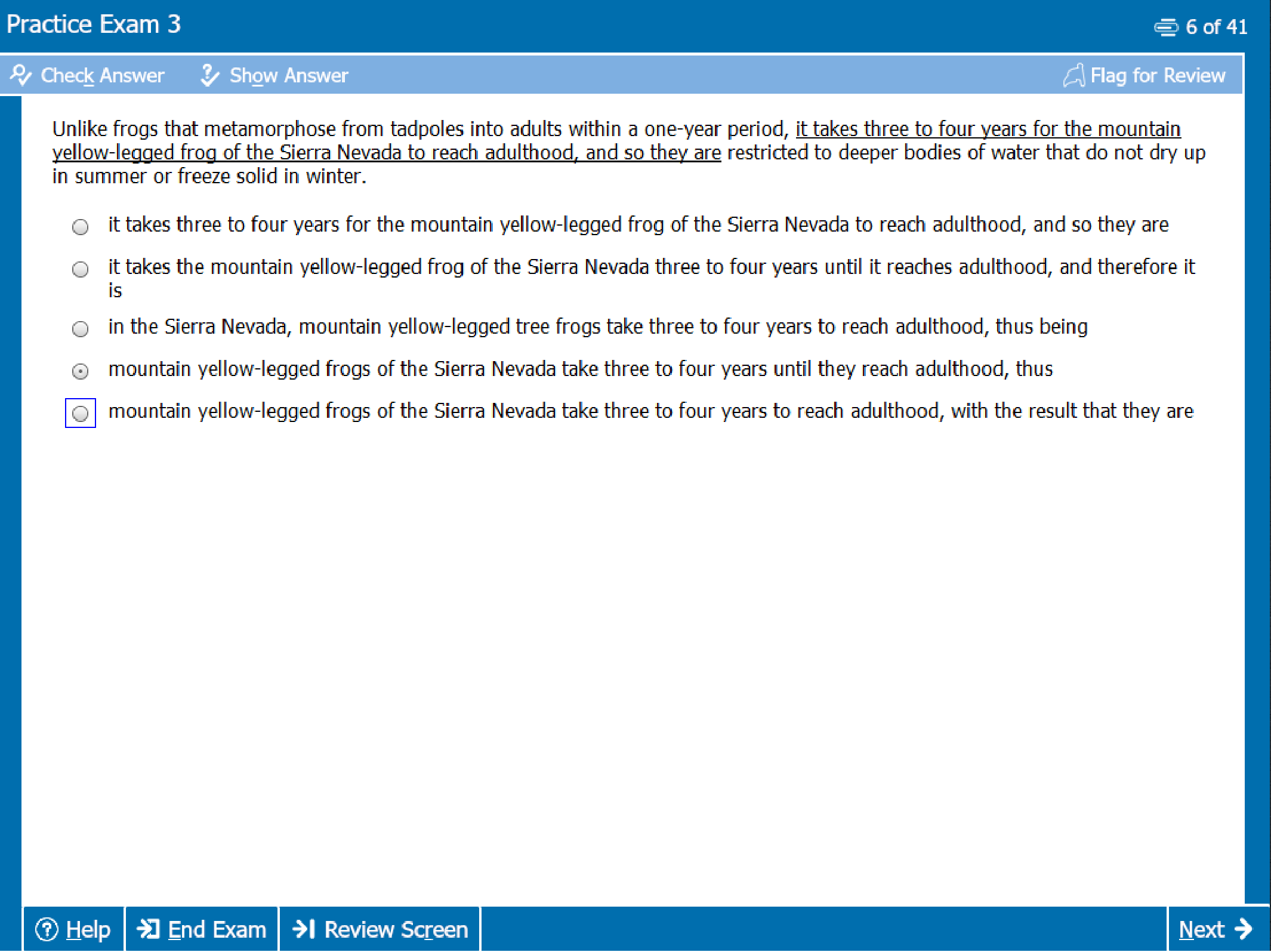The height and width of the screenshot is (952, 1271).
Task: Click the Check Answer person-checkmark icon
Action: 20,75
